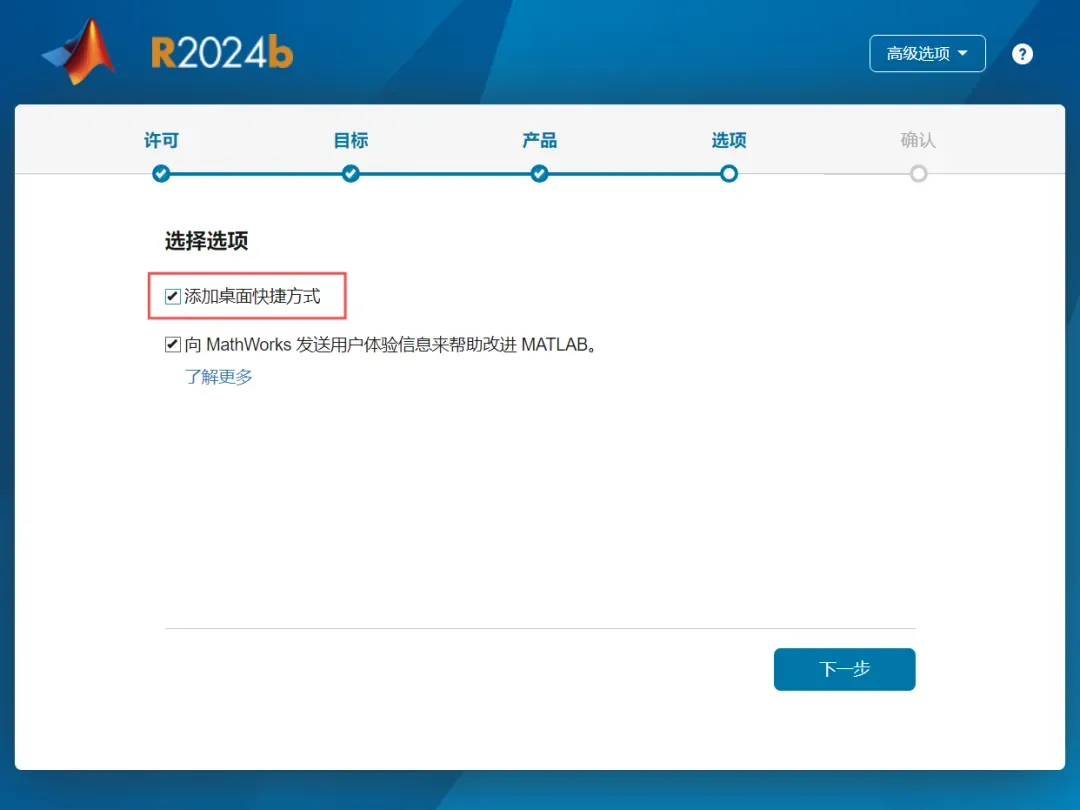Click the R2024b version text

(x=222, y=53)
